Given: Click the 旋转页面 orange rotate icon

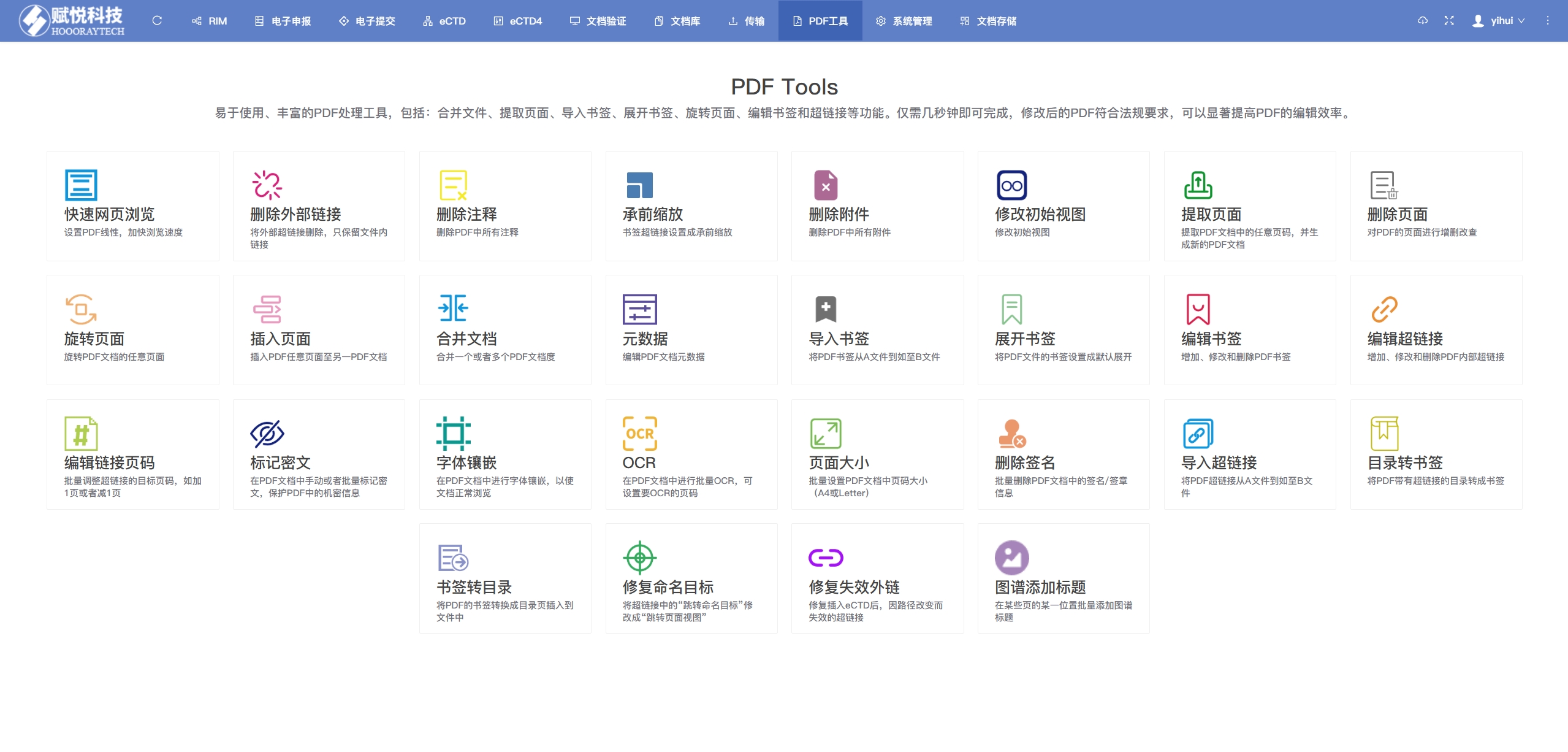Looking at the screenshot, I should [81, 310].
